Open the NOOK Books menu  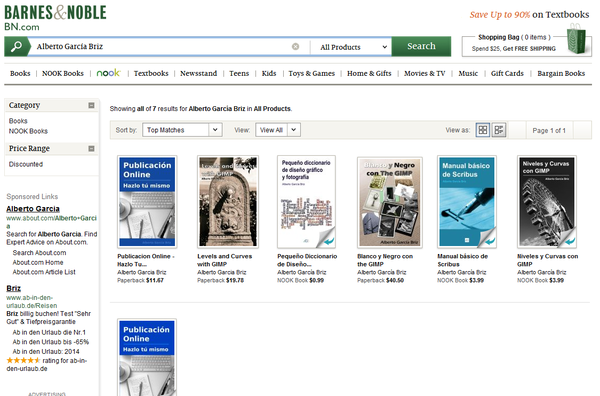pos(63,73)
